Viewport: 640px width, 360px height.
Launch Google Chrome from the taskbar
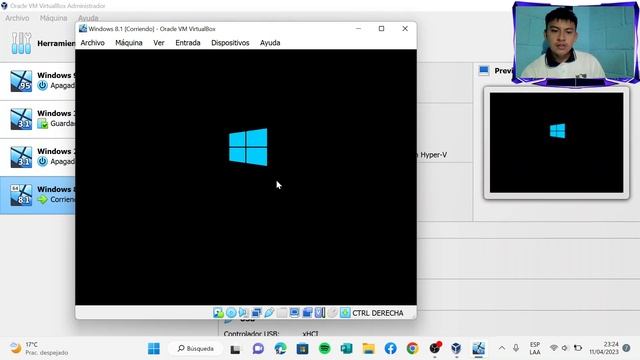[x=413, y=349]
